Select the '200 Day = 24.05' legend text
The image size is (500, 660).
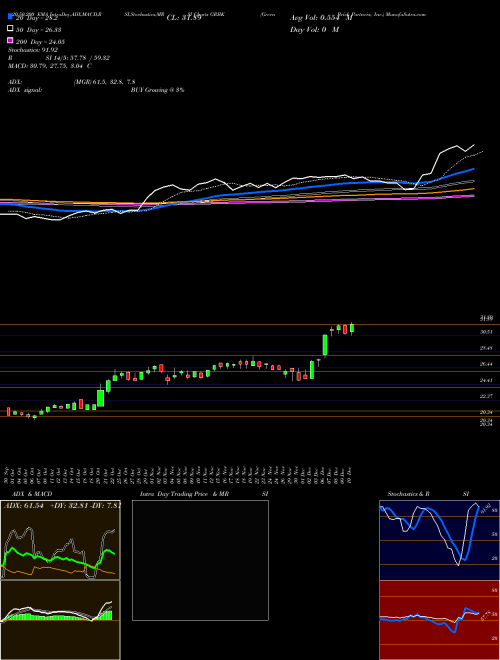pos(40,42)
